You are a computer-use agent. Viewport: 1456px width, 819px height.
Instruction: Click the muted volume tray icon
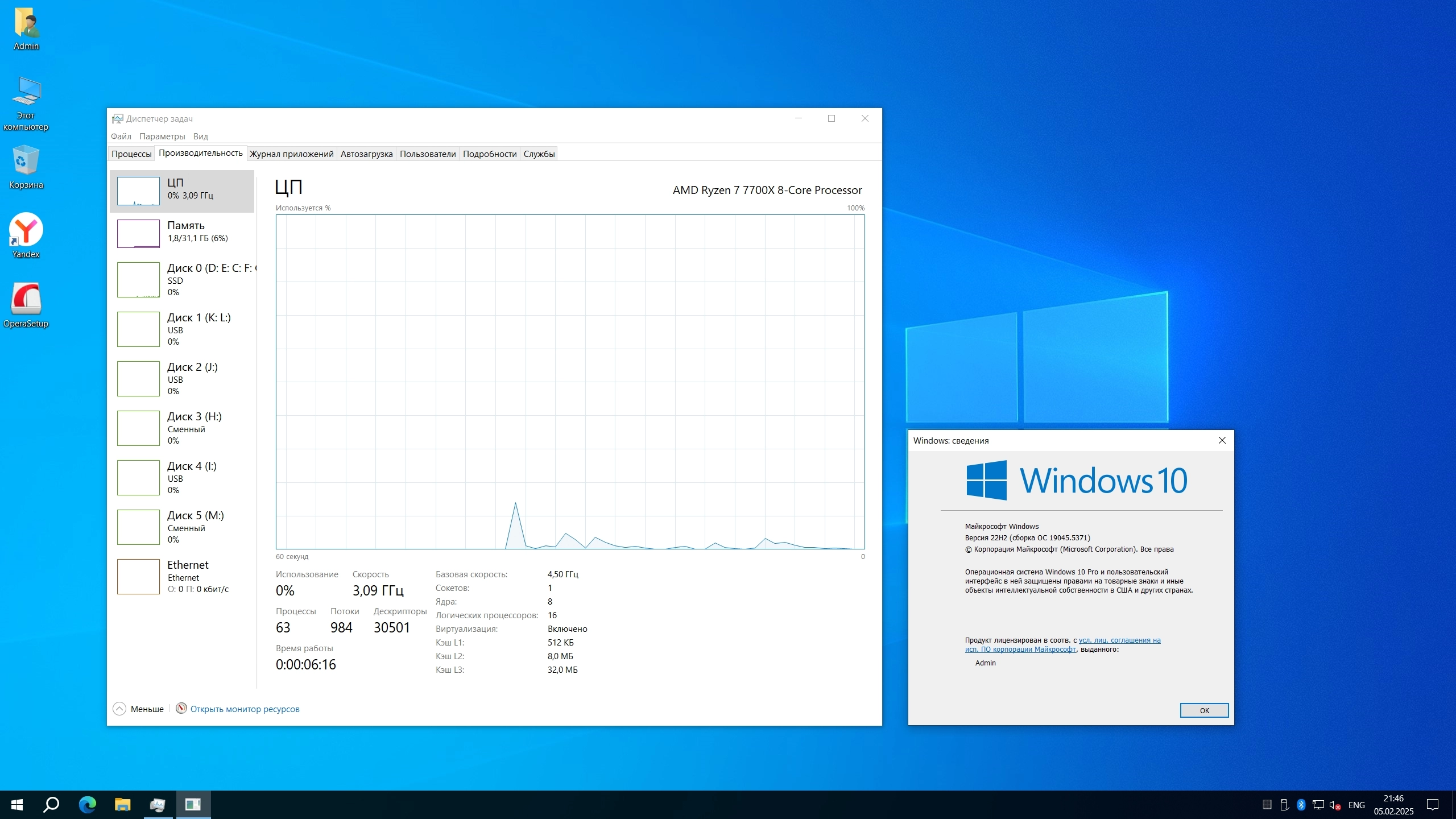[x=1334, y=805]
